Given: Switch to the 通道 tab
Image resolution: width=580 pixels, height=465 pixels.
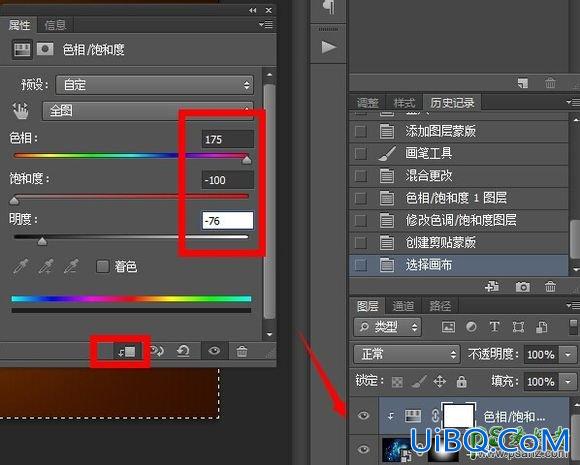Looking at the screenshot, I should click(403, 306).
